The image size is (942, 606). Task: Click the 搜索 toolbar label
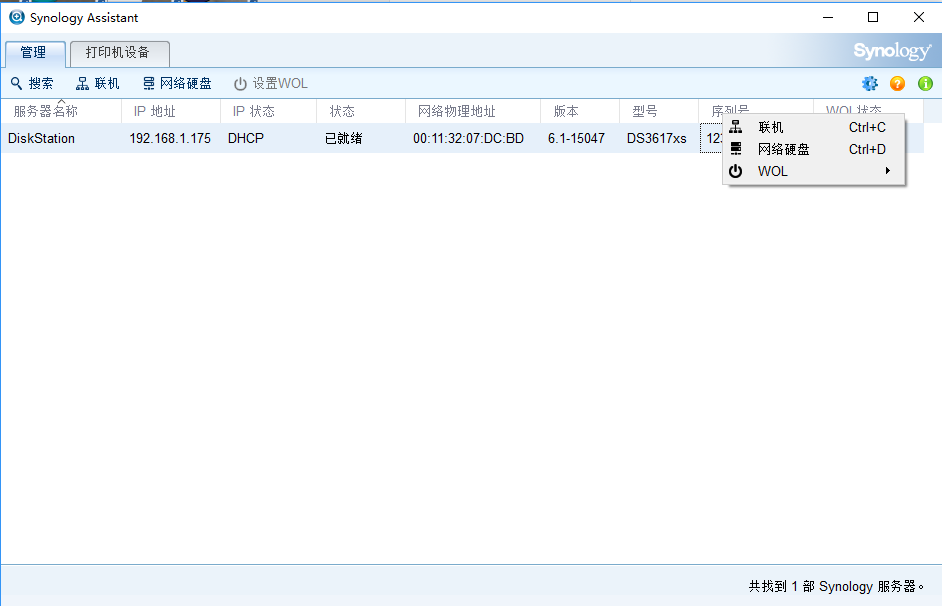(x=41, y=83)
